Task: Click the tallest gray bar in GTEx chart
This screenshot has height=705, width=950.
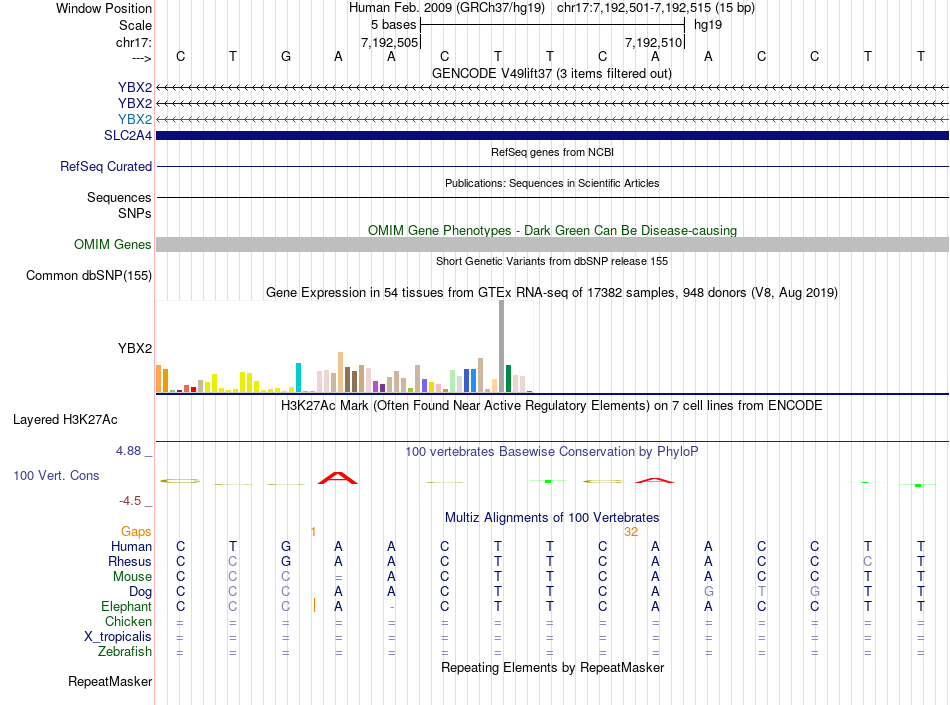Action: coord(502,346)
